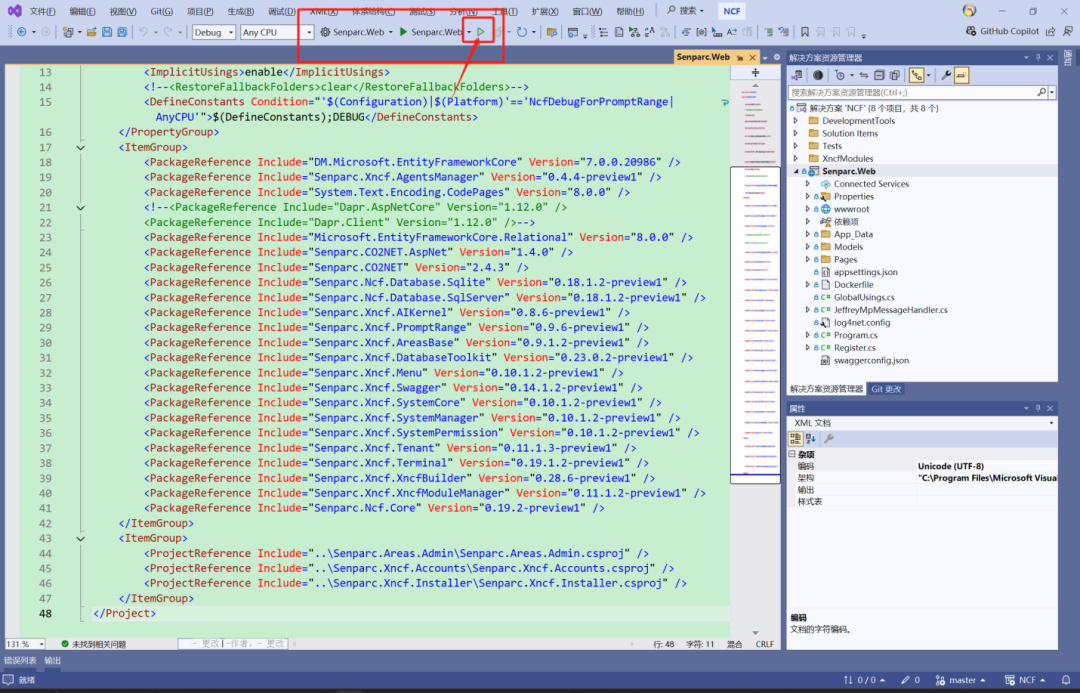Click the Save icon in the toolbar
Viewport: 1080px width, 693px height.
pos(107,32)
